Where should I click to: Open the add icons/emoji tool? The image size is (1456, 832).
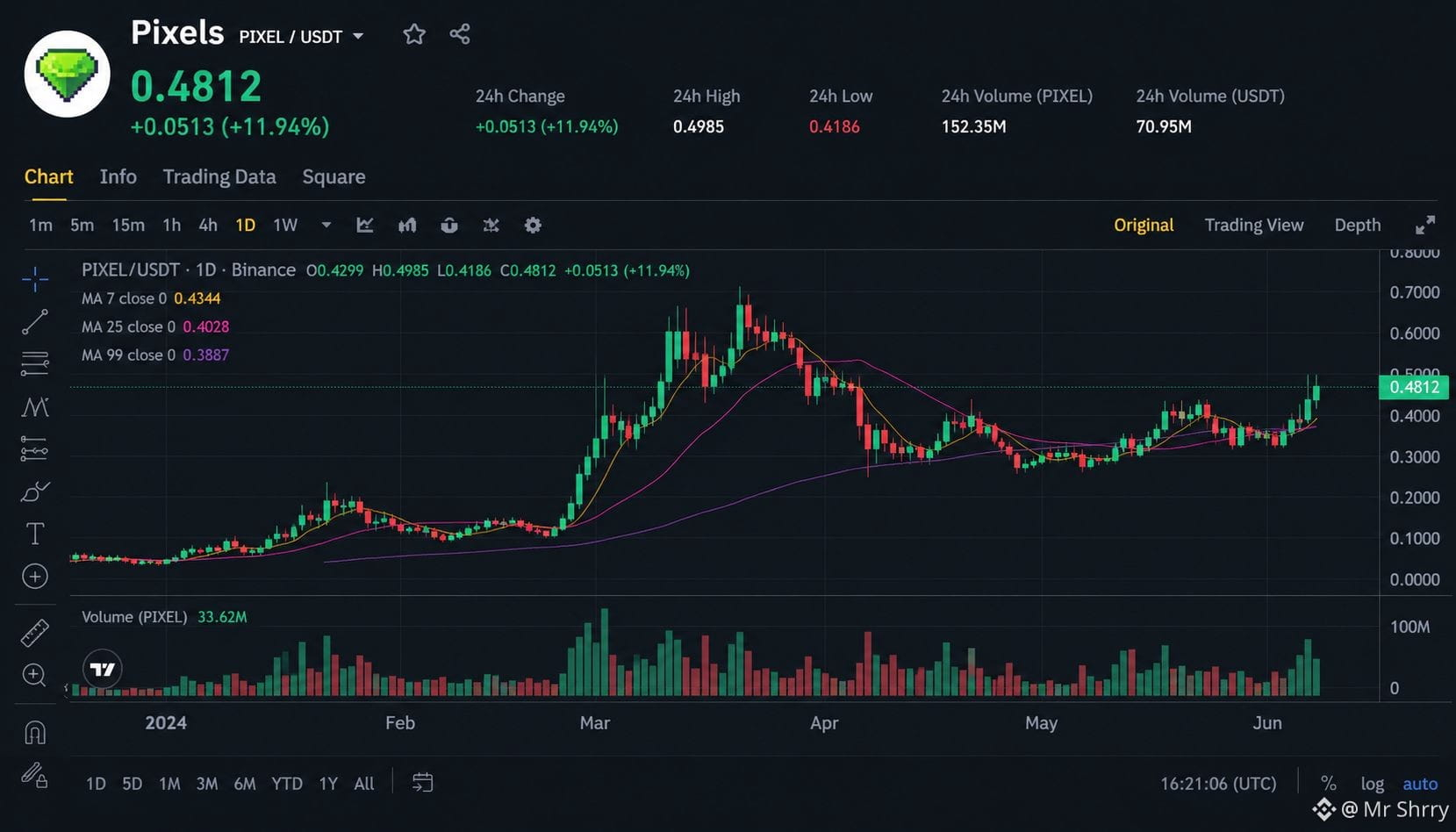point(35,577)
